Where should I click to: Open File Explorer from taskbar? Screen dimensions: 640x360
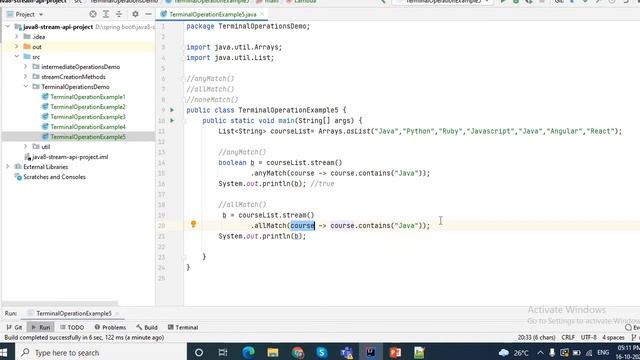(x=273, y=352)
